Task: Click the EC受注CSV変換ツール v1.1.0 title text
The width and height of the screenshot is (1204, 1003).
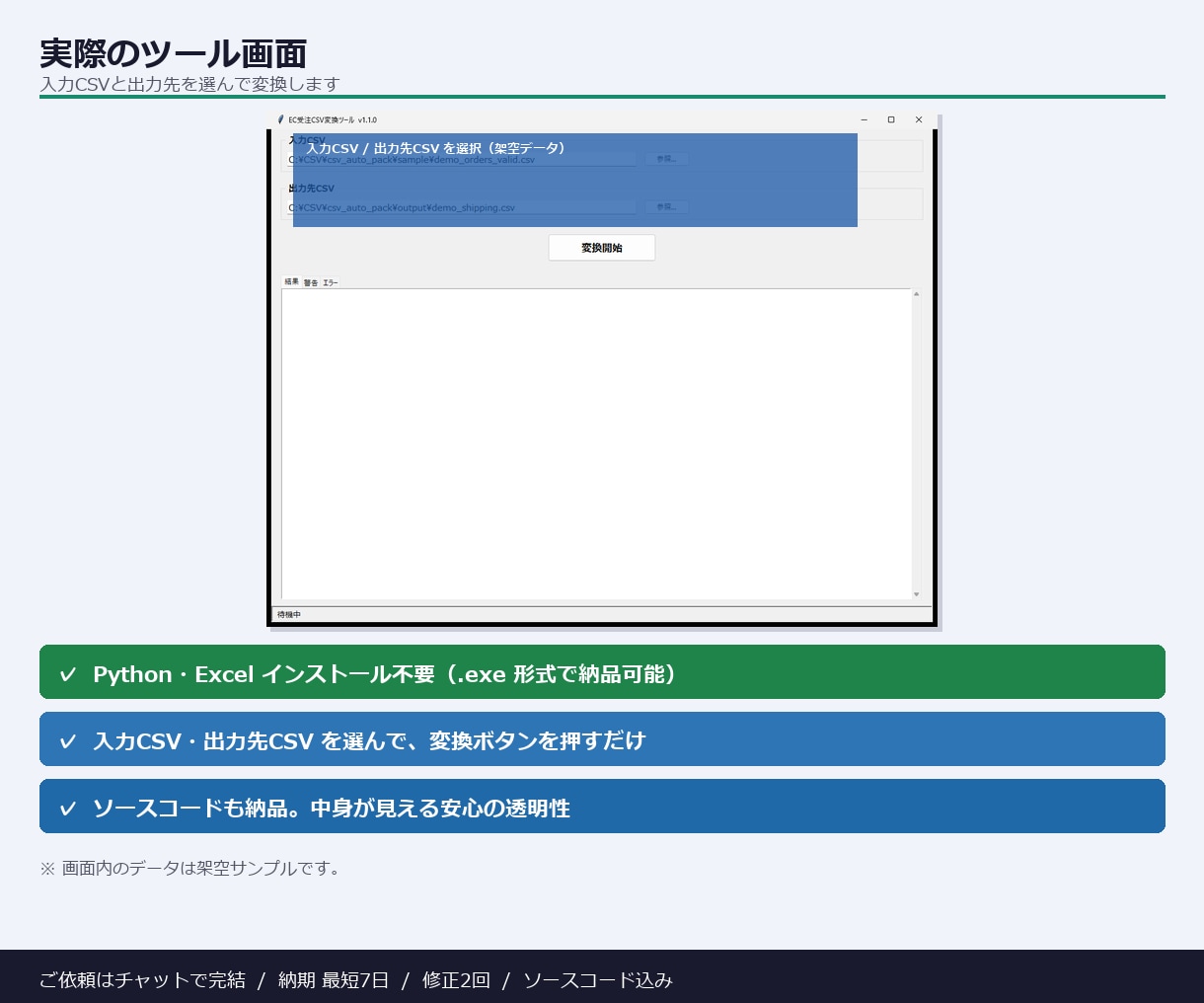Action: pyautogui.click(x=333, y=120)
